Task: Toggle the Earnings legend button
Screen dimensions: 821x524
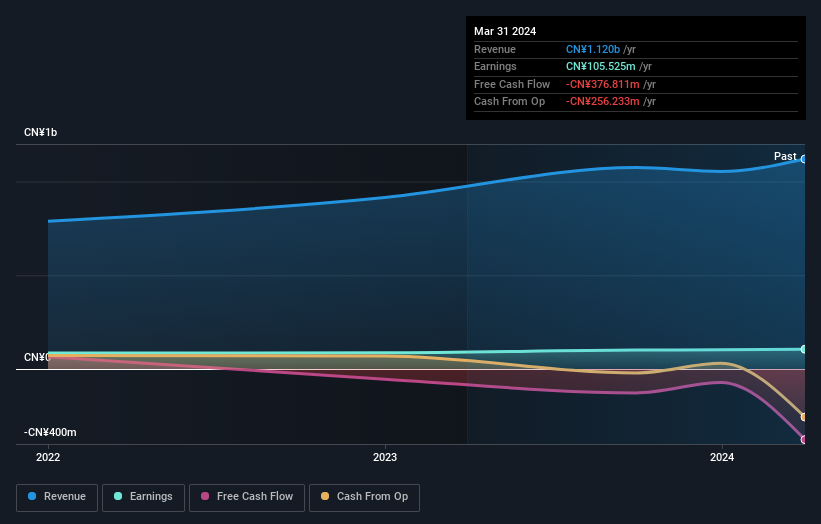Action: (x=143, y=497)
